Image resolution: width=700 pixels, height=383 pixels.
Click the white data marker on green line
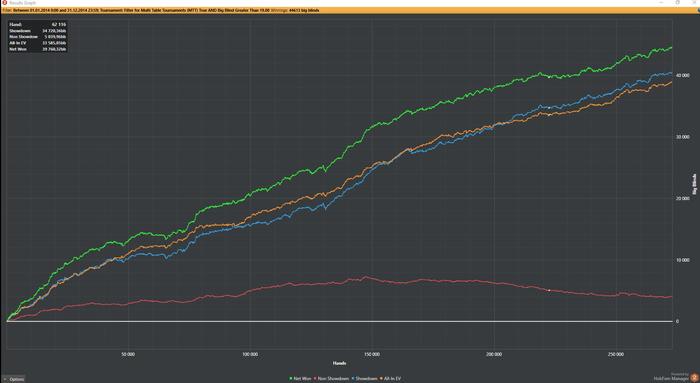549,77
